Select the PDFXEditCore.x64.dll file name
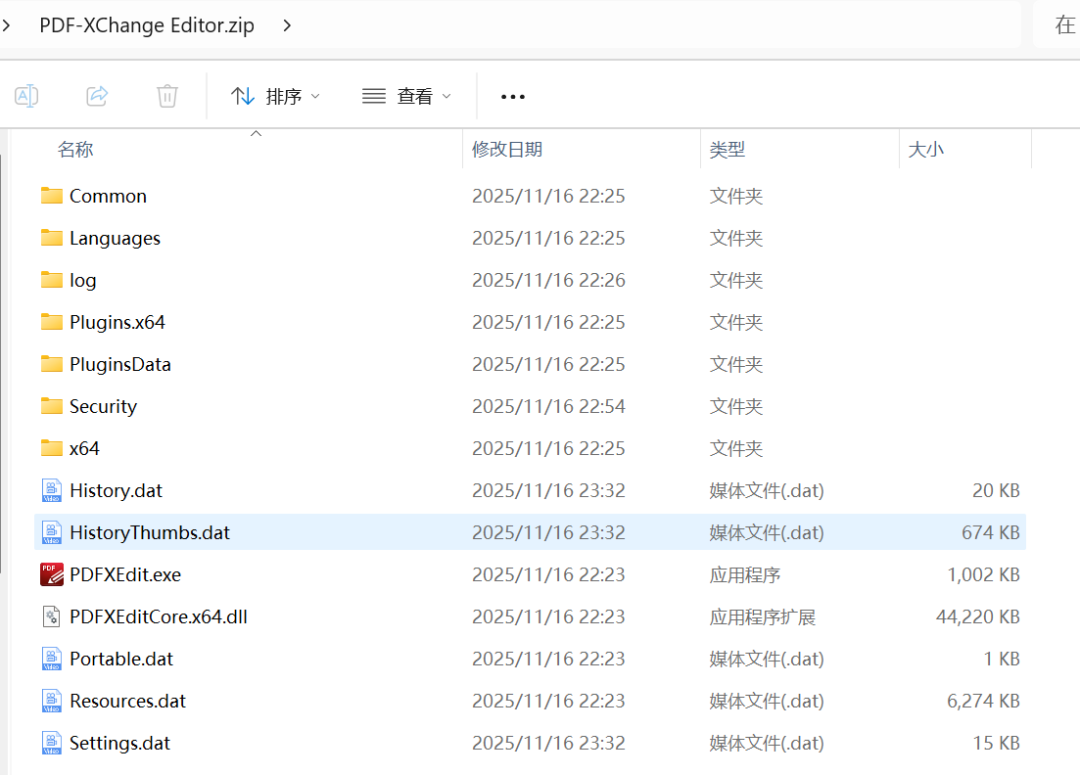 click(158, 617)
